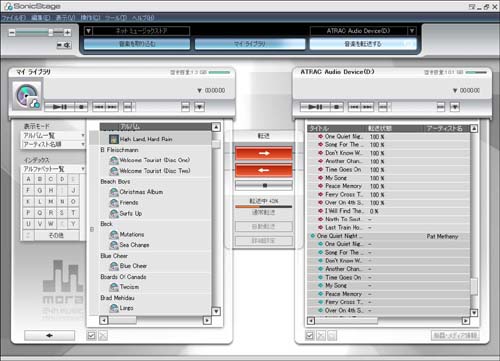Image resolution: width=500 pixels, height=361 pixels.
Task: Open the first menu in the menu bar
Action: tap(14, 18)
